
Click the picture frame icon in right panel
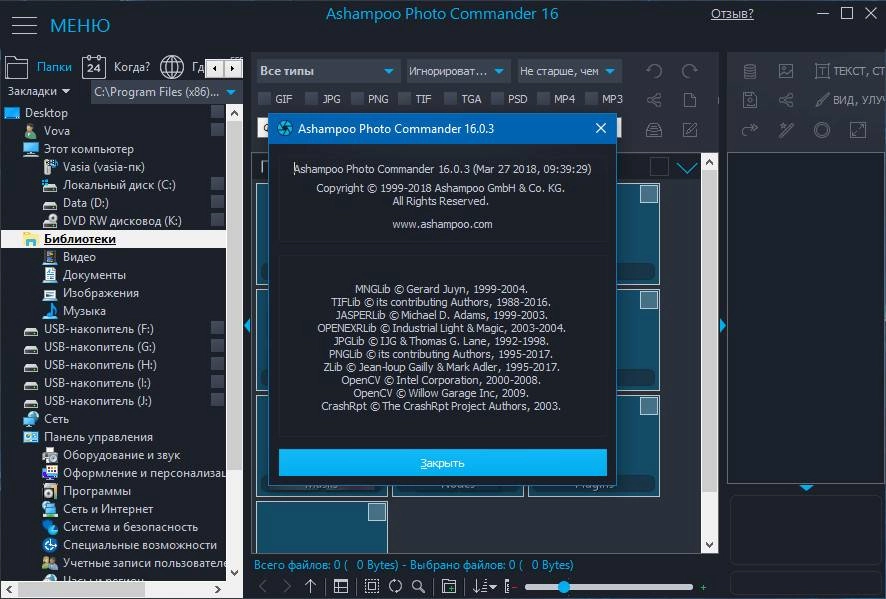(786, 71)
